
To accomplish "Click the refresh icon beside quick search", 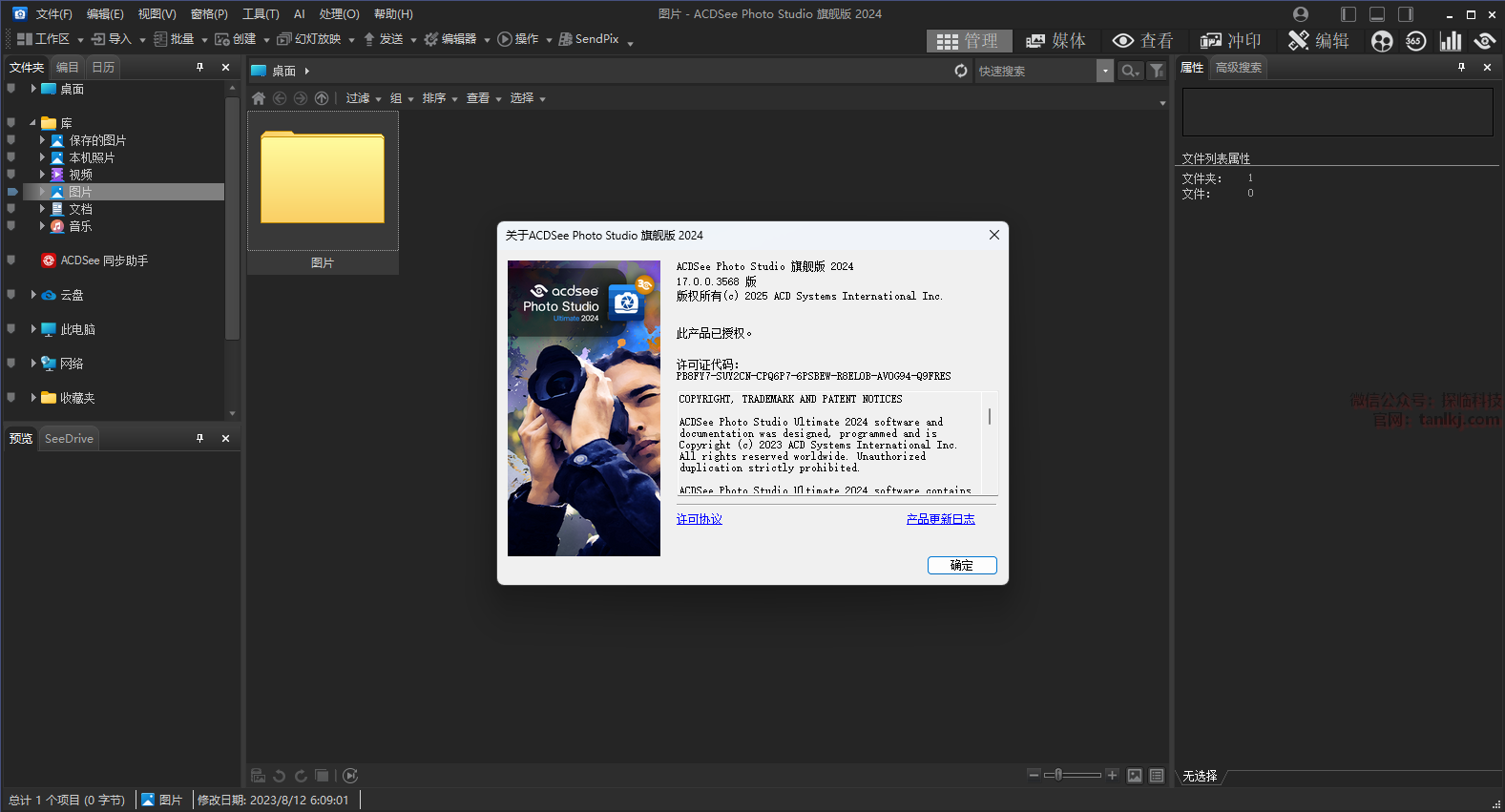I will (x=961, y=71).
